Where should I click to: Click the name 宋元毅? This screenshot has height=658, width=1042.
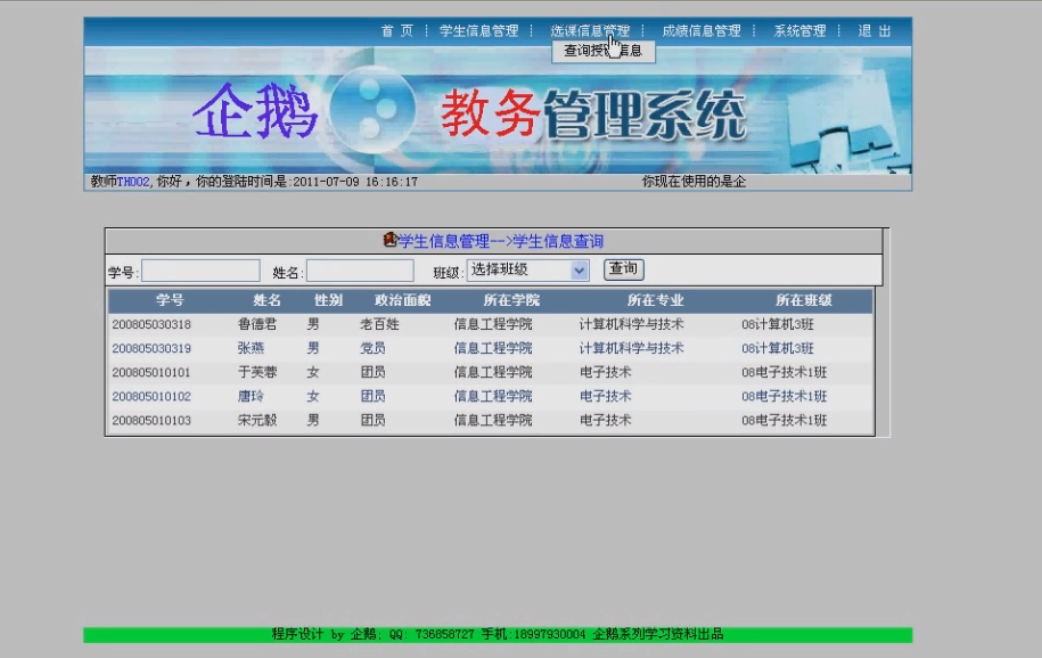point(257,420)
